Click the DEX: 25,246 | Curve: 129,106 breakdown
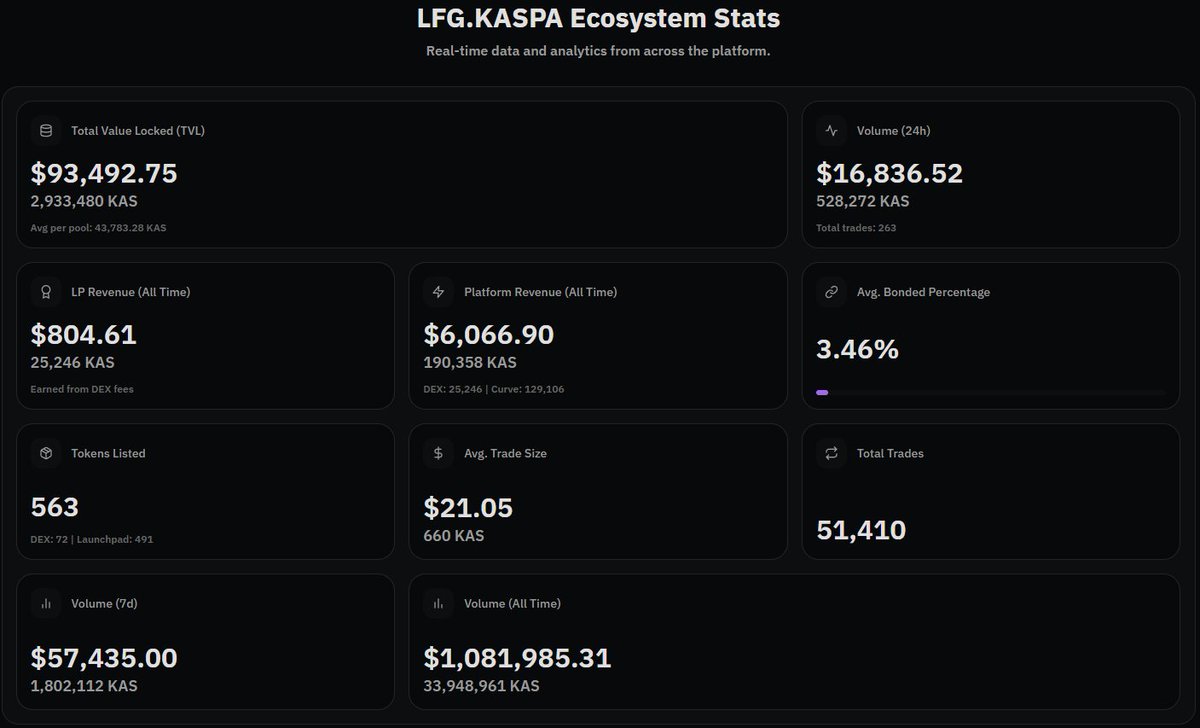The width and height of the screenshot is (1200, 728). pos(494,389)
